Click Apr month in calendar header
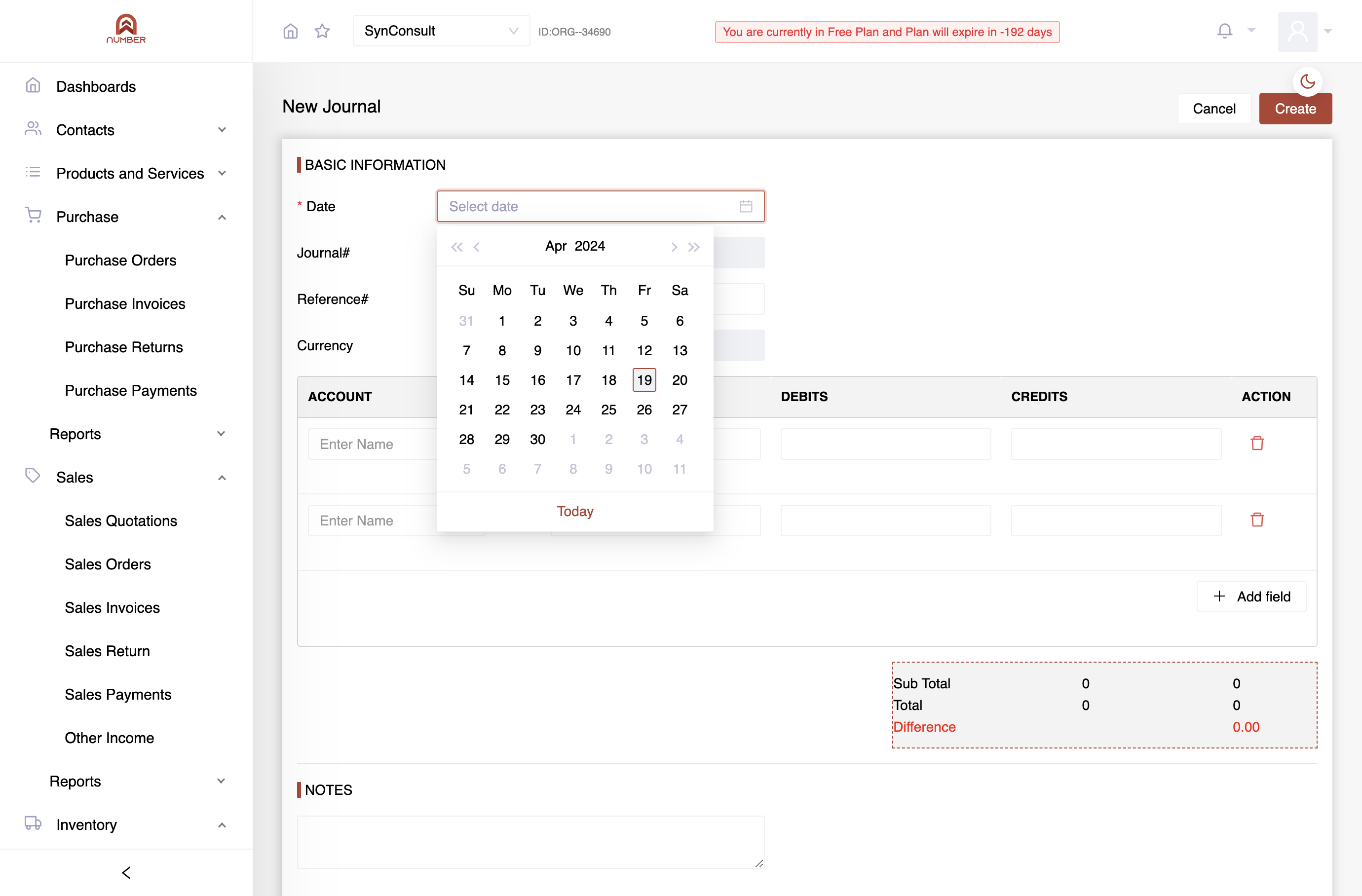This screenshot has width=1362, height=896. point(556,246)
